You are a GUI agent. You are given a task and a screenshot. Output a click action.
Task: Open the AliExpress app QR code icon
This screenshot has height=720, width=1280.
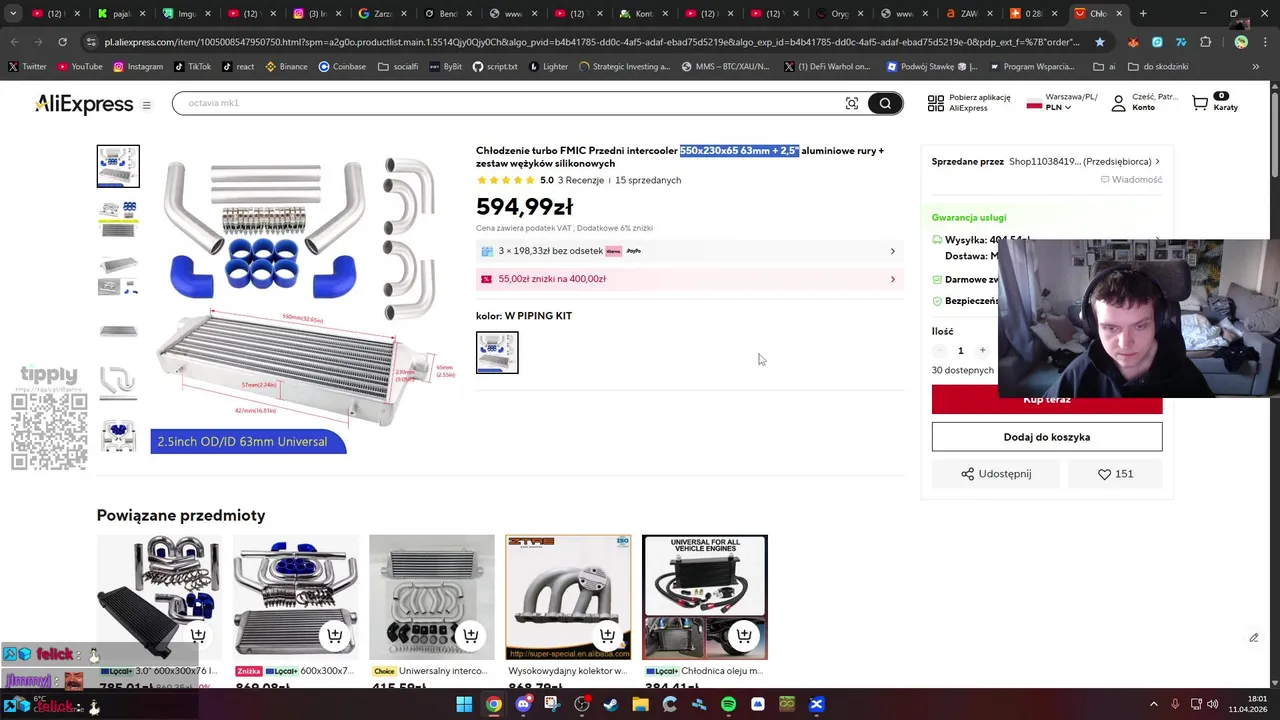pos(936,103)
